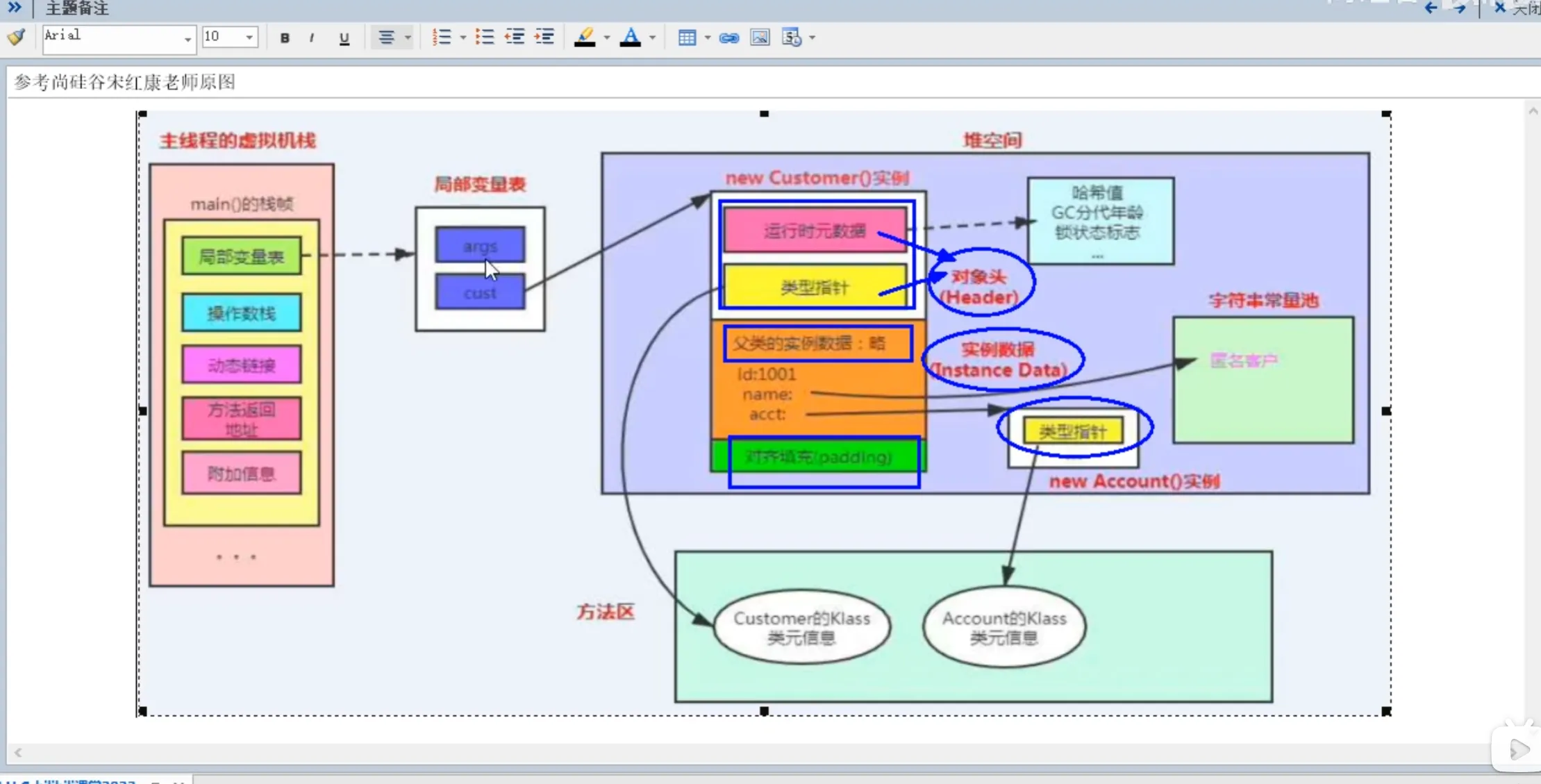Insert a table into notes
This screenshot has width=1541, height=784.
[687, 37]
